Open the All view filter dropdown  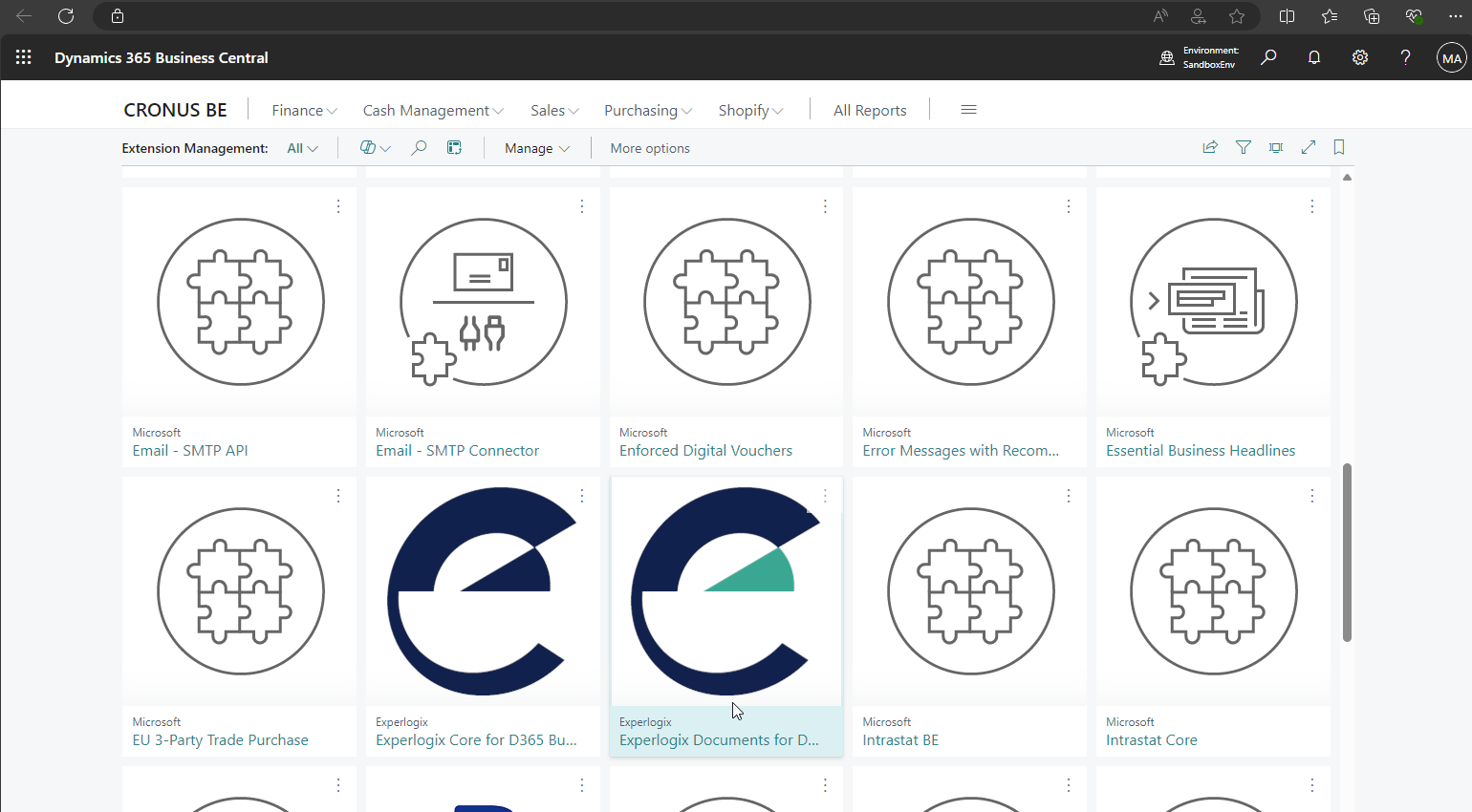pyautogui.click(x=302, y=148)
